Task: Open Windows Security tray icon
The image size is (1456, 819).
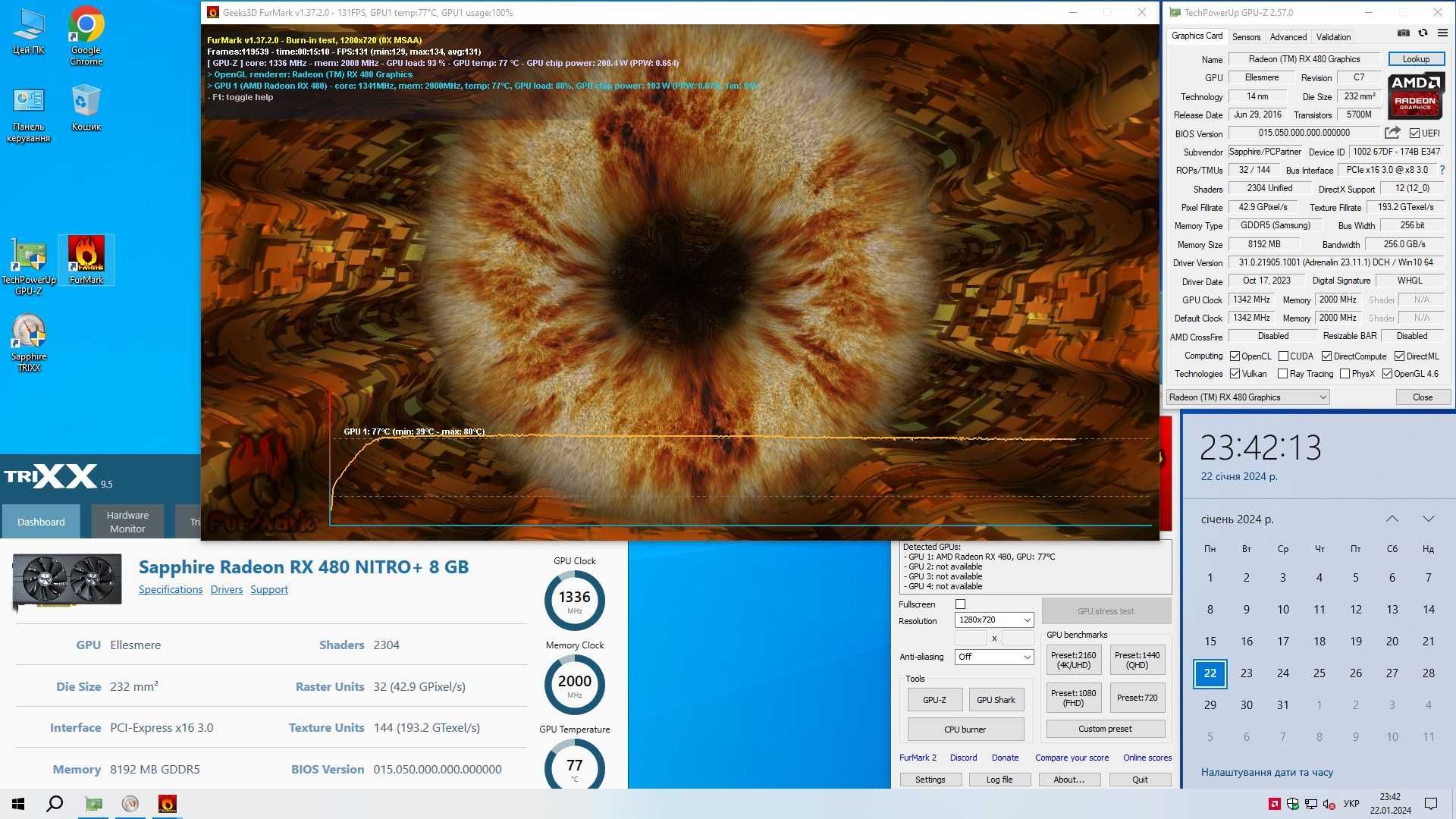Action: [x=1293, y=804]
